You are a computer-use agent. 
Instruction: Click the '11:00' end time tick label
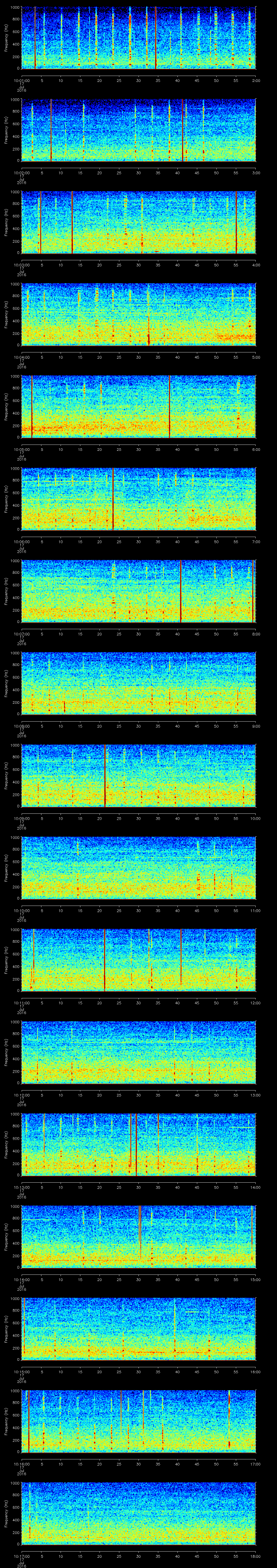click(256, 910)
